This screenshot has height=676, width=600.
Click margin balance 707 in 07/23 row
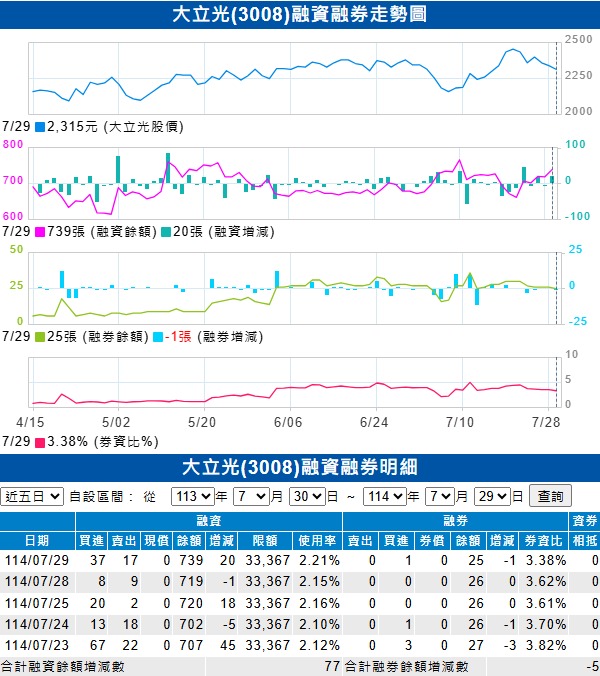point(191,645)
